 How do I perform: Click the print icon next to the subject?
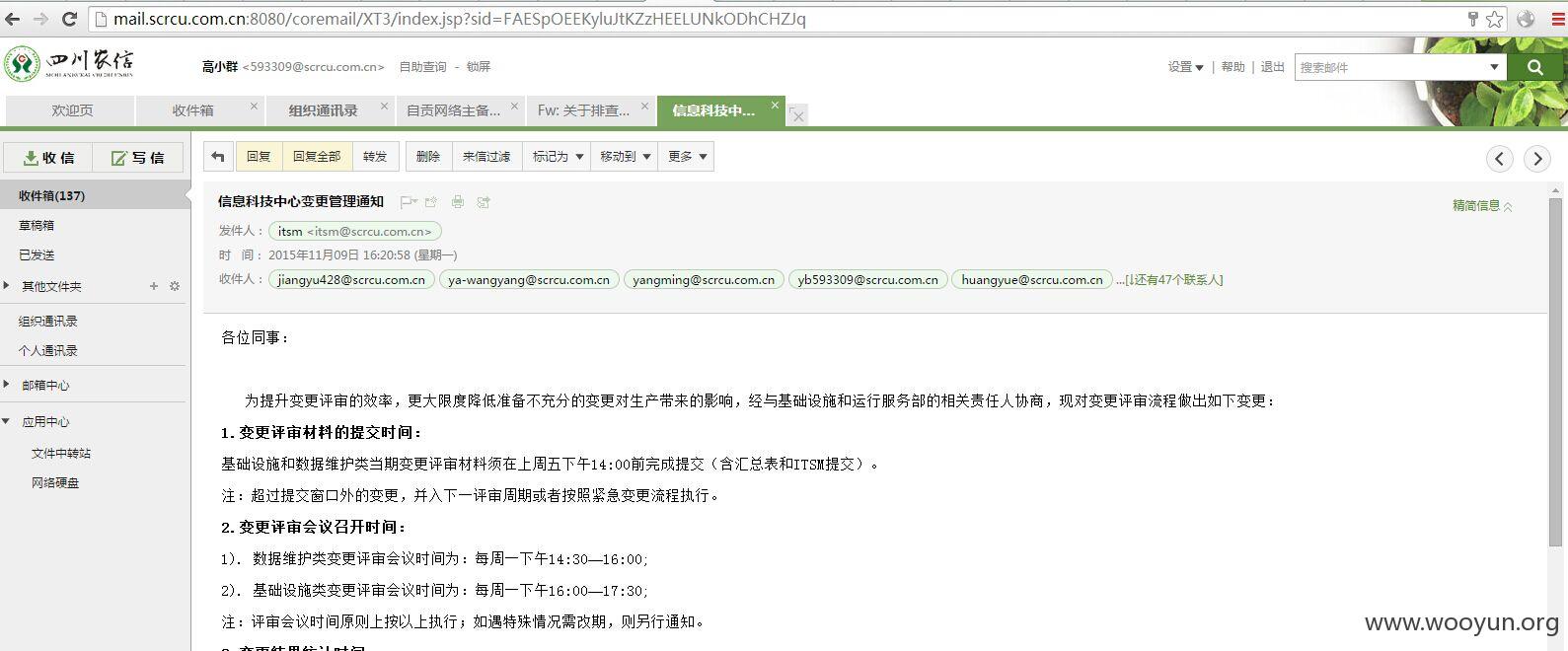tap(458, 202)
